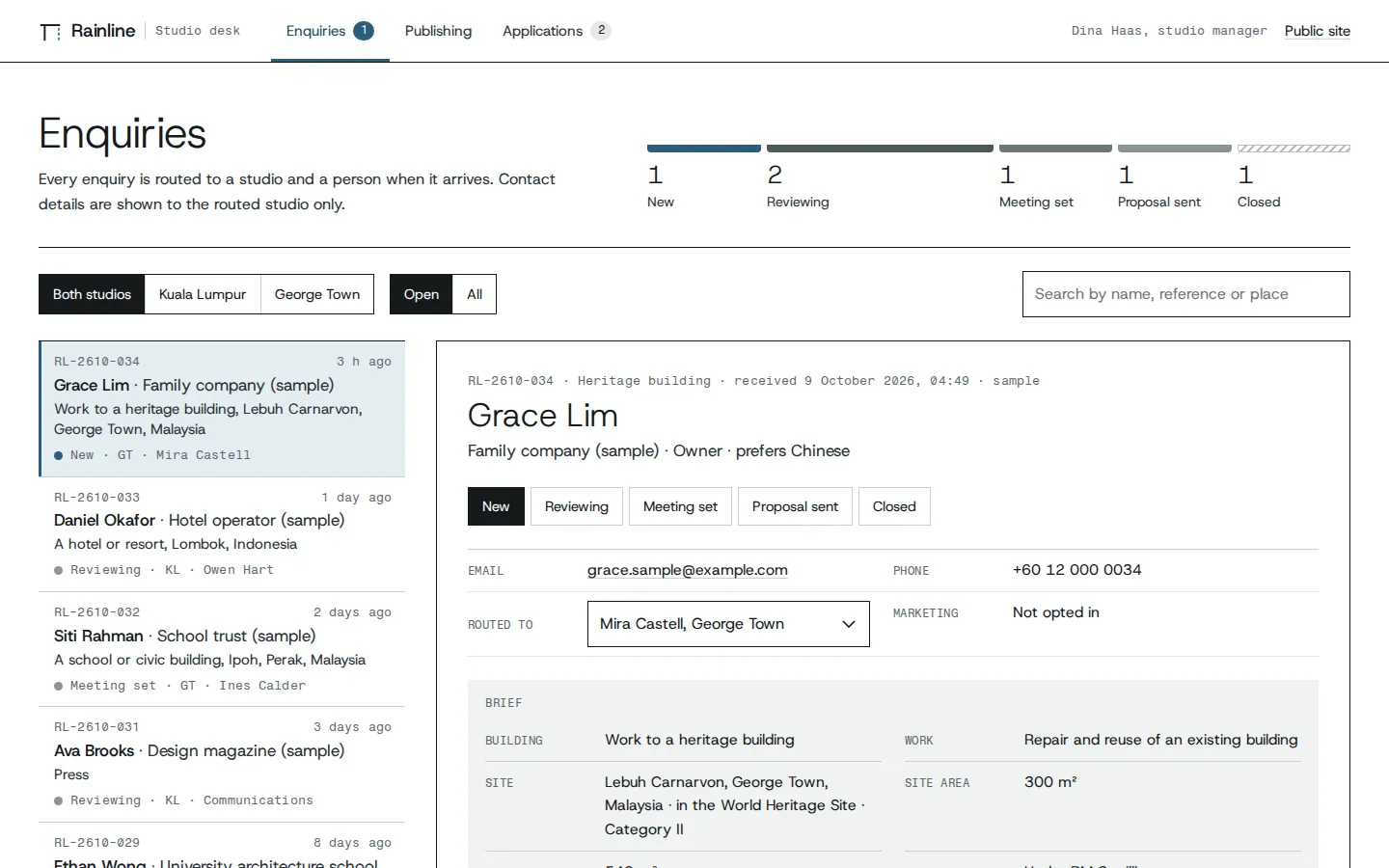Set enquiry status to Reviewing

tap(577, 506)
